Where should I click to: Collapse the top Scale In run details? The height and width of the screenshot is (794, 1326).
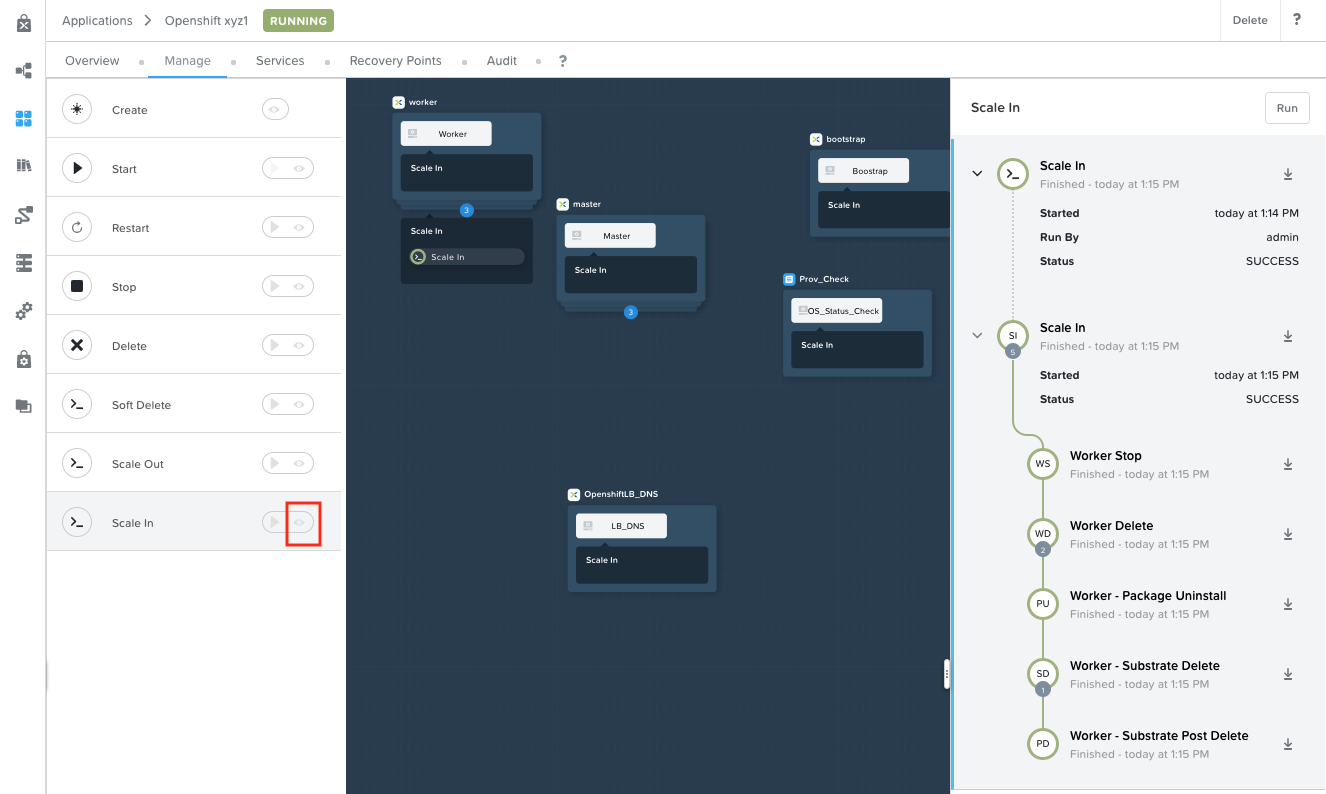(977, 174)
